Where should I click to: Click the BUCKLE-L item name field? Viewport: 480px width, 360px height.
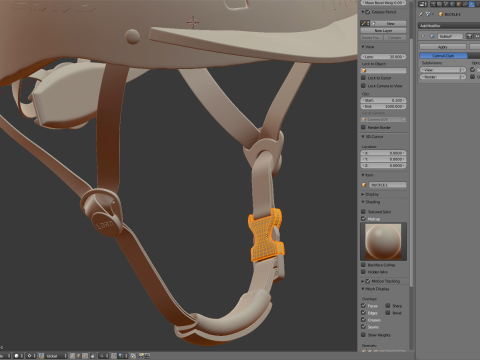387,185
